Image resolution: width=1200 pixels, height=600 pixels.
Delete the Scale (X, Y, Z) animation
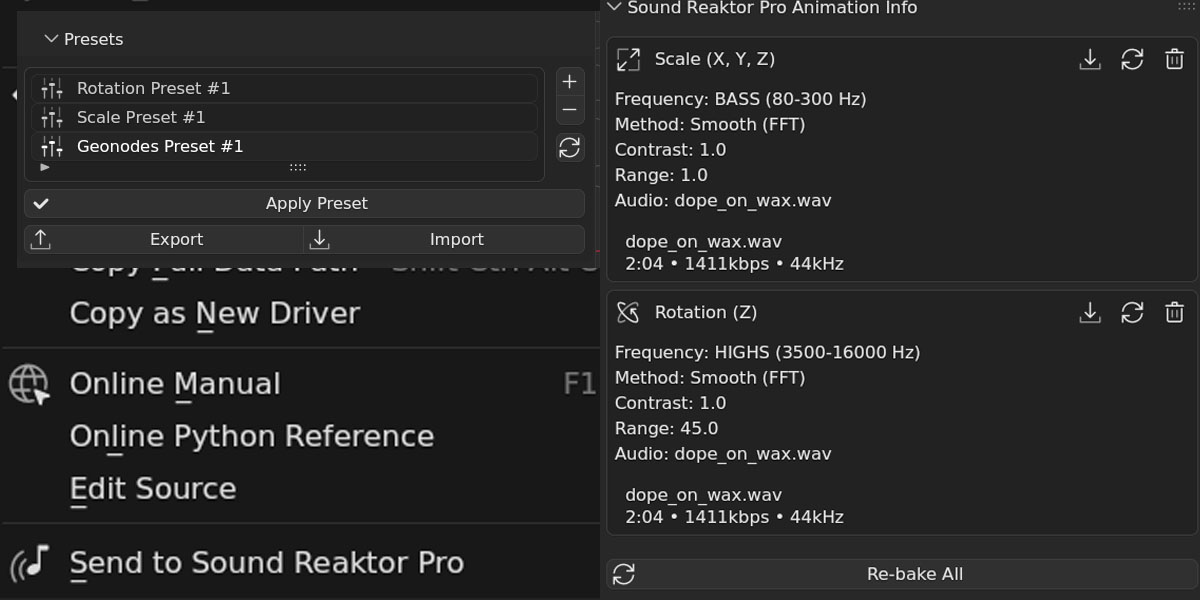coord(1174,60)
